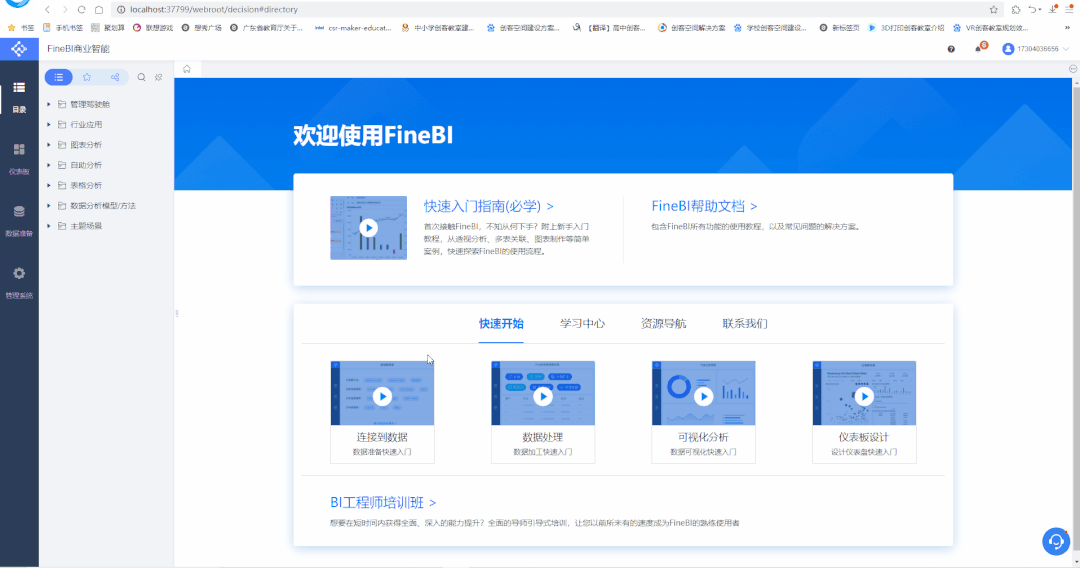1080x568 pixels.
Task: Expand the 数据分析模型/方法 folder arrow
Action: point(49,206)
